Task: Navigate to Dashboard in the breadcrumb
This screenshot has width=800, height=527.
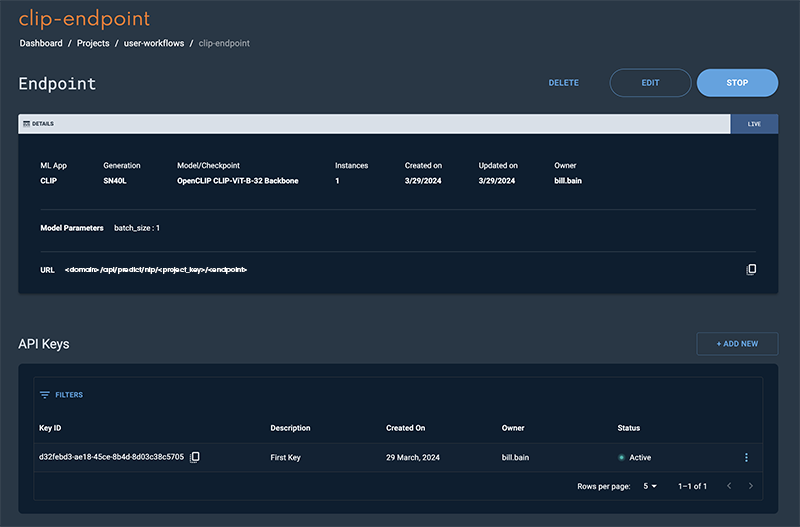Action: tap(40, 44)
